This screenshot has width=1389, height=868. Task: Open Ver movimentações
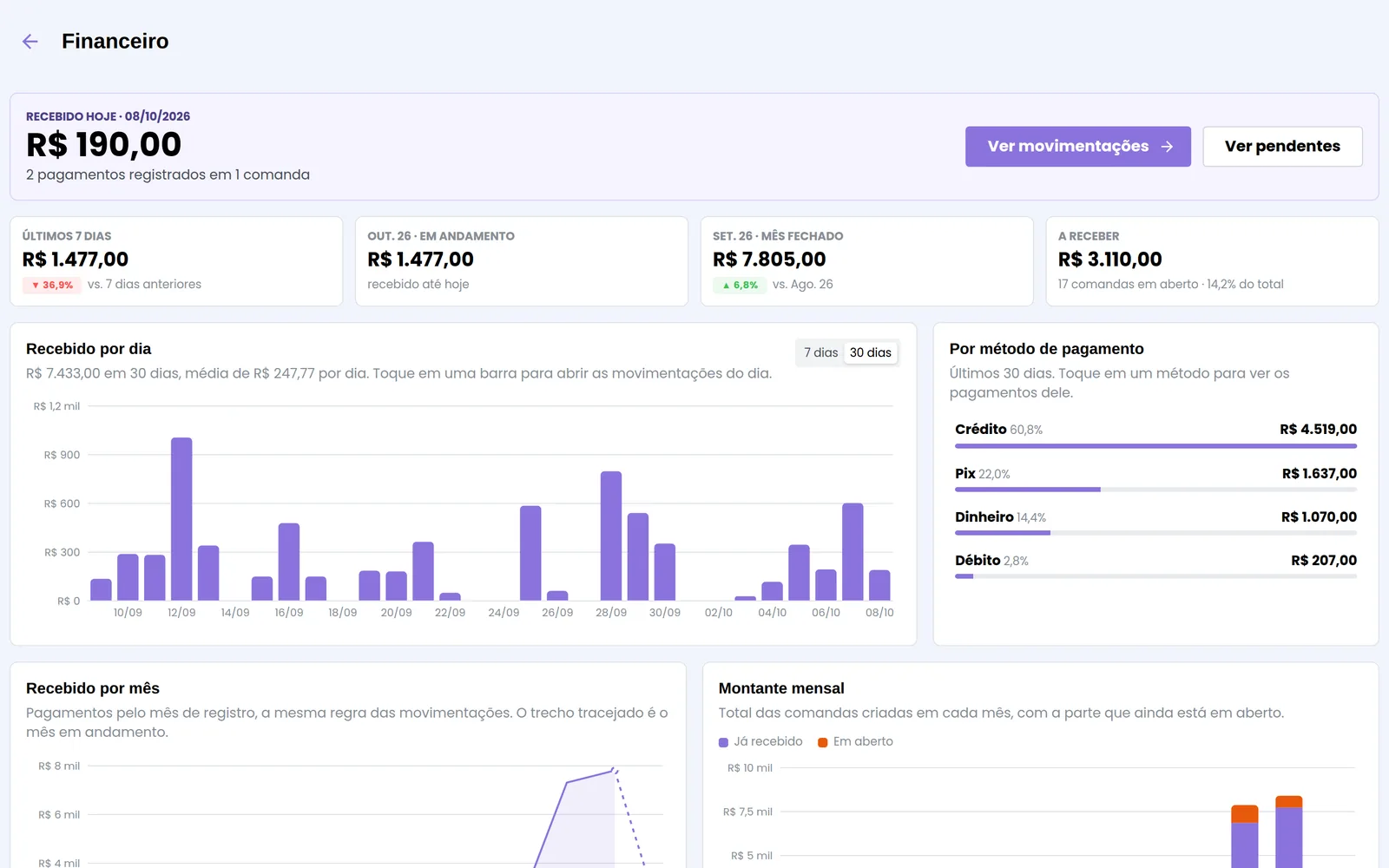(x=1078, y=147)
